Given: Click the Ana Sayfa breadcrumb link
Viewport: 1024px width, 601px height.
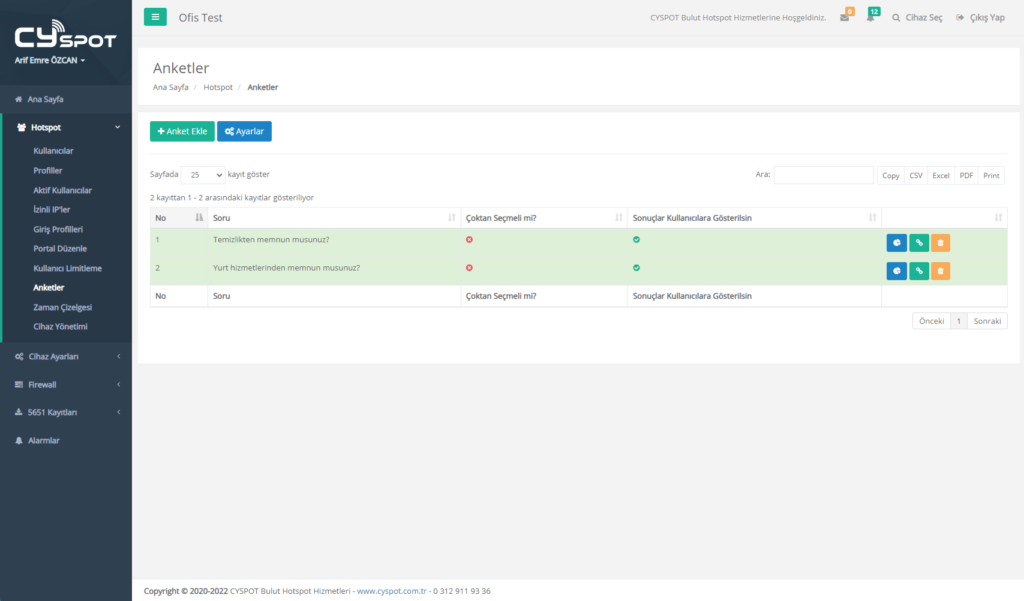Looking at the screenshot, I should (170, 87).
